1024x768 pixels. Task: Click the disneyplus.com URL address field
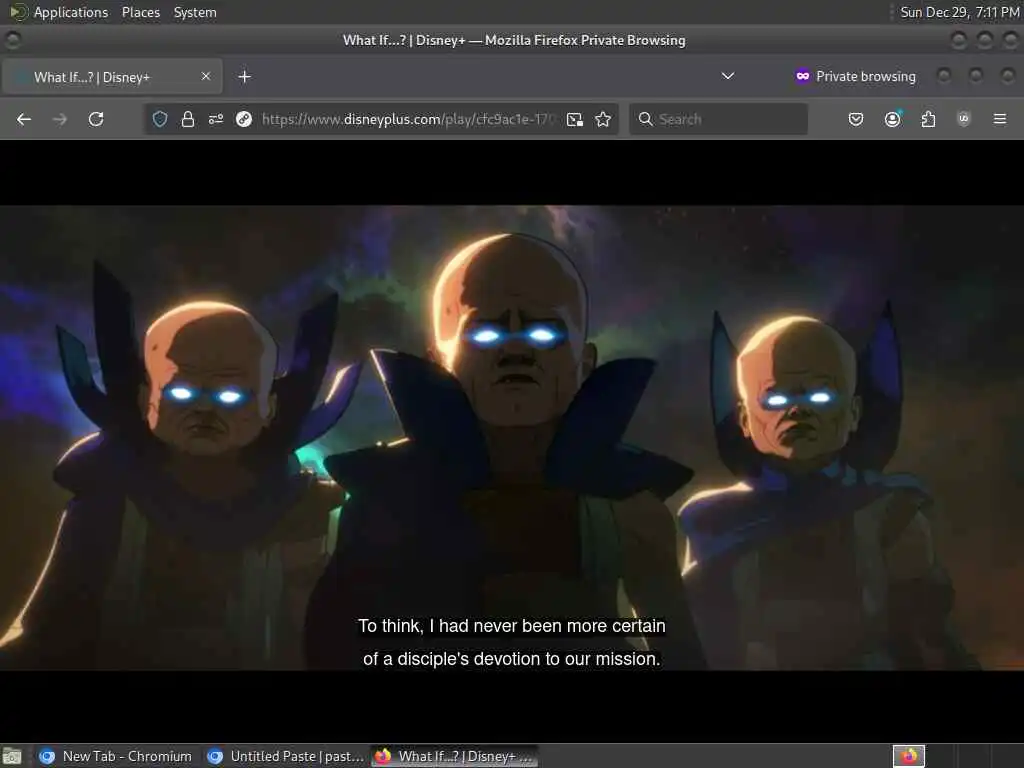(x=408, y=119)
